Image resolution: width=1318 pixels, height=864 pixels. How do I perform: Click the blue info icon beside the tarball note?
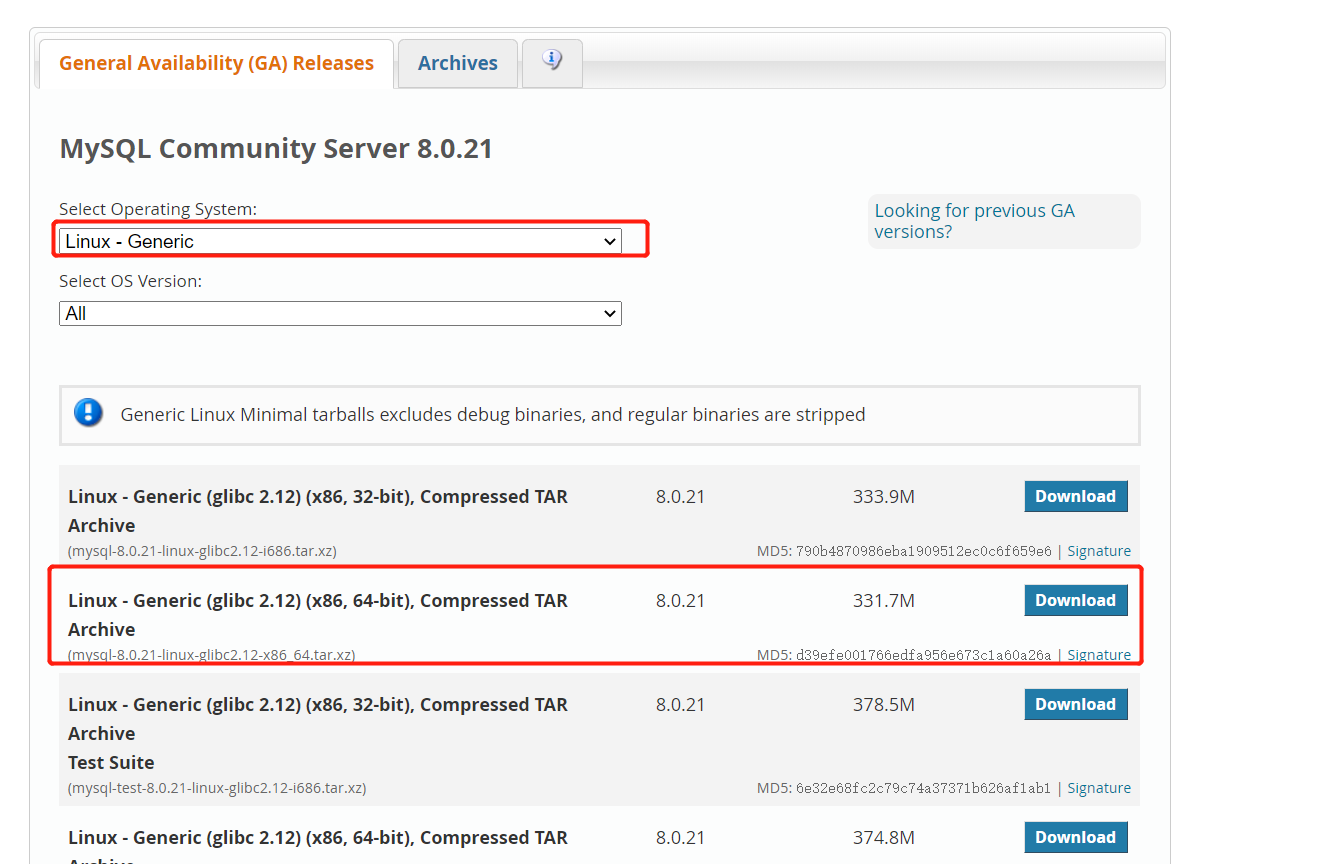[88, 412]
